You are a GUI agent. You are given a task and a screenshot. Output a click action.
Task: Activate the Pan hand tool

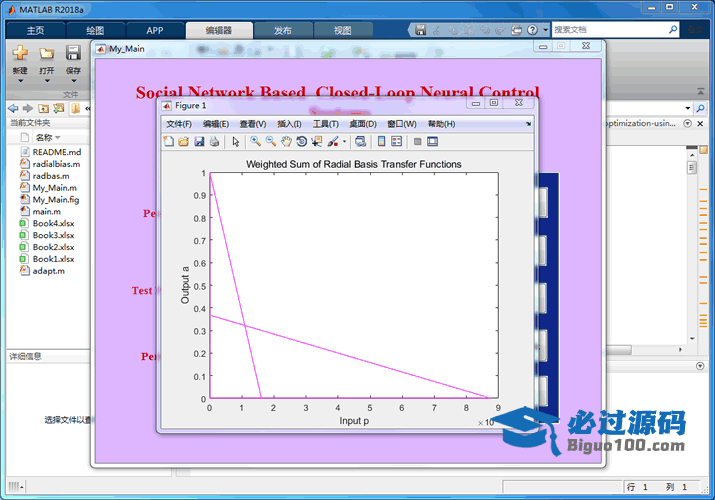(x=286, y=142)
